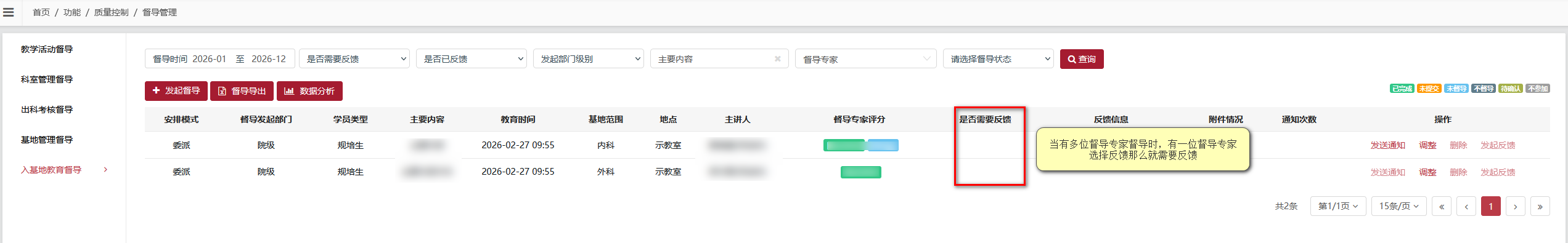Screen dimensions: 1568x243
Task: Click the dark 不督导 status legend tag
Action: (x=1484, y=89)
